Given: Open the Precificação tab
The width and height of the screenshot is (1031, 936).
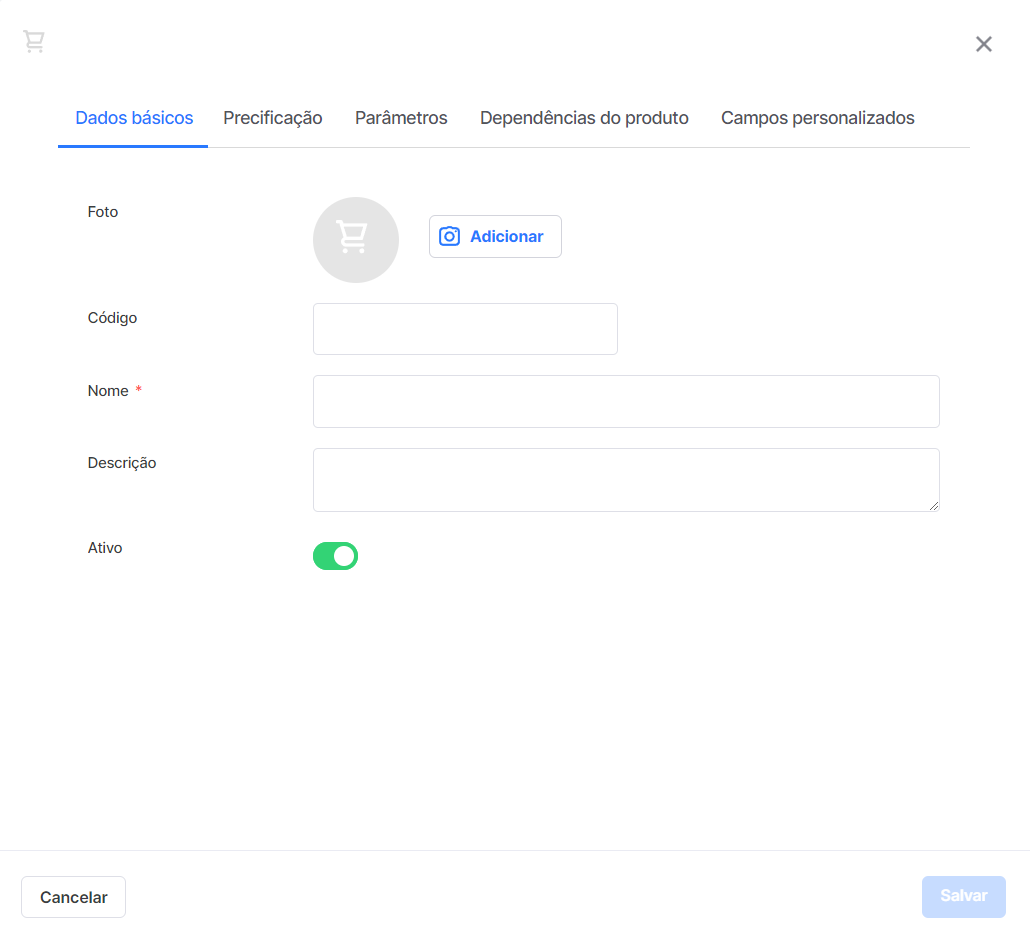Looking at the screenshot, I should click(273, 118).
